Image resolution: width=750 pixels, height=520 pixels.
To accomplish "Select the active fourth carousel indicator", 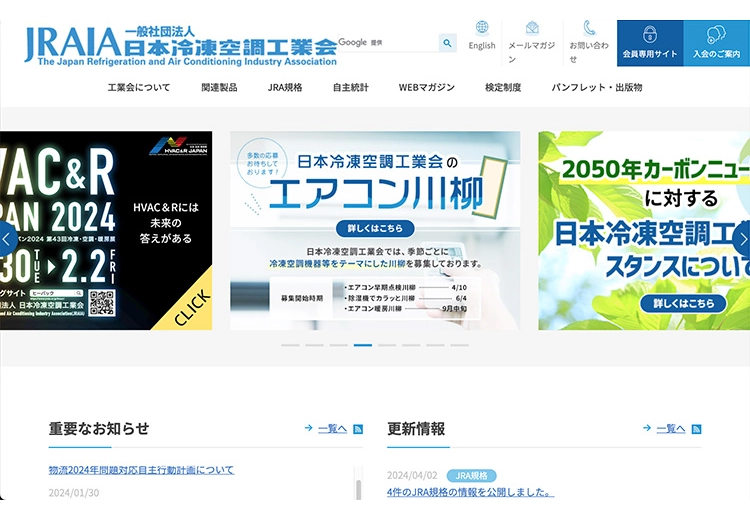I will click(363, 345).
